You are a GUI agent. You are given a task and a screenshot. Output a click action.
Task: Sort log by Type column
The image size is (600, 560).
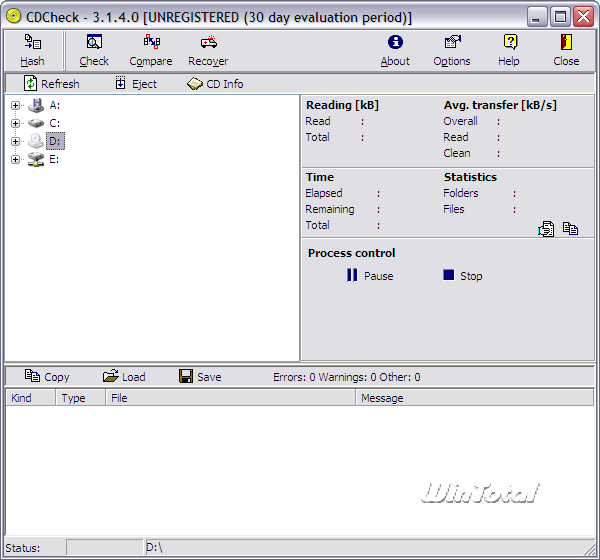(80, 398)
